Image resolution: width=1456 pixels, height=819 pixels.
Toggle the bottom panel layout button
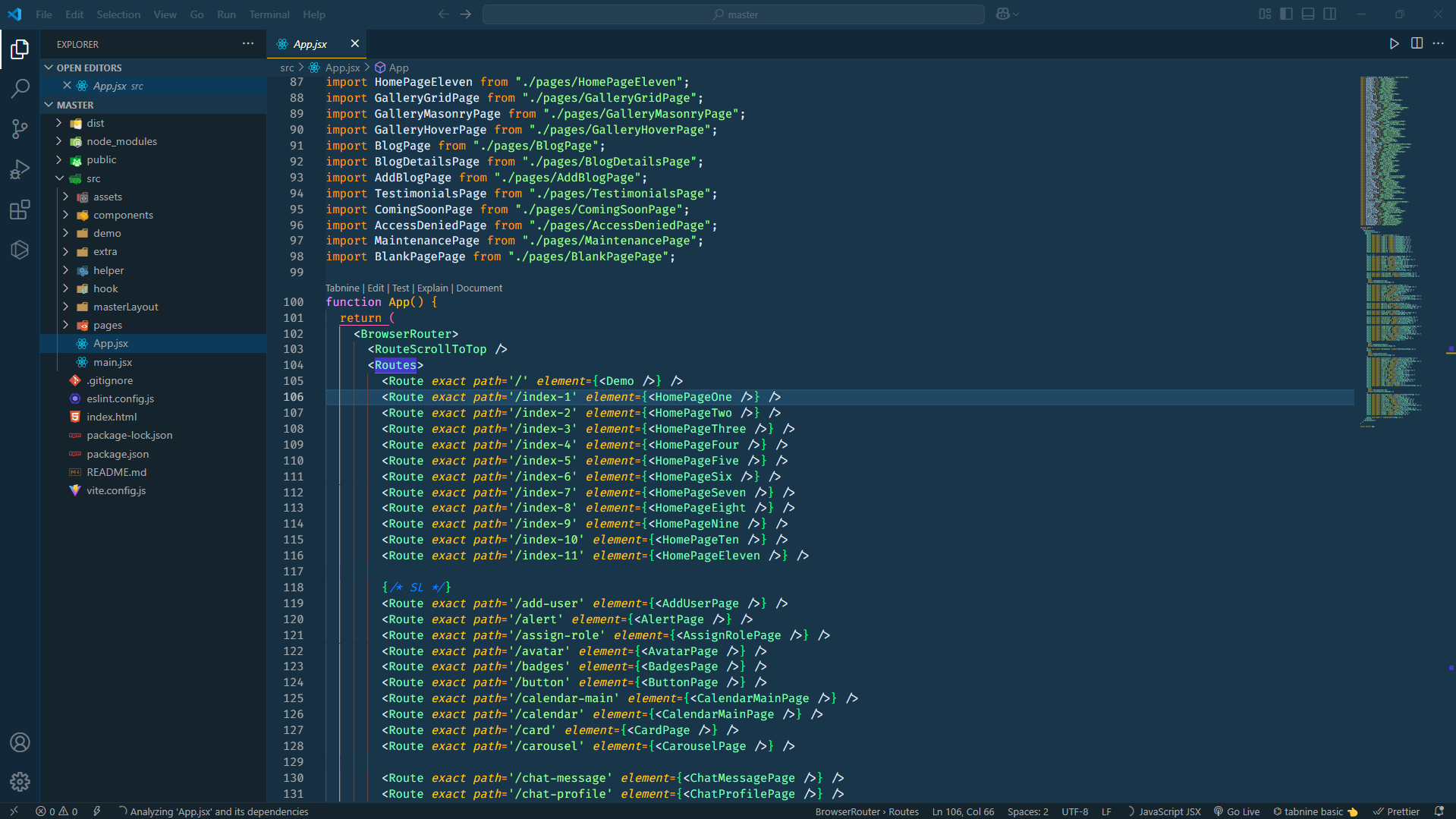click(1308, 14)
